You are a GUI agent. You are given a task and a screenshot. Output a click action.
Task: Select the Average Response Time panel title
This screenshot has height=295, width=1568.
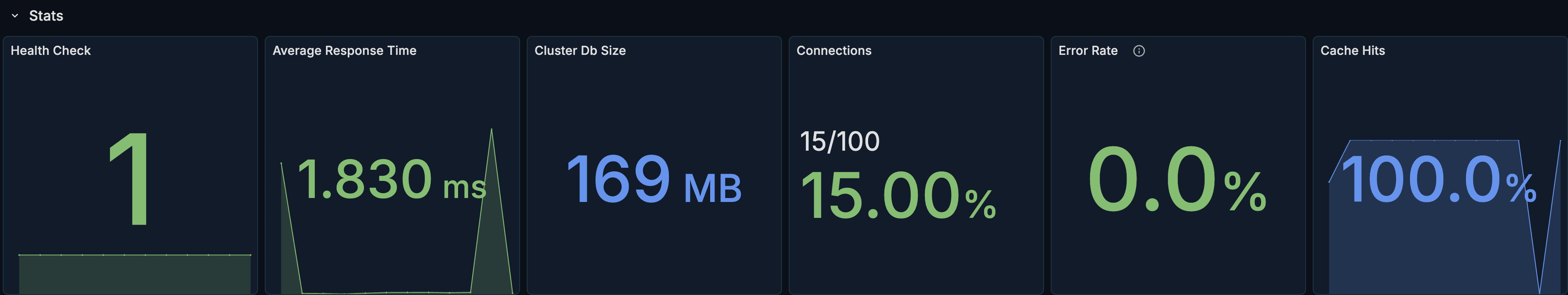[x=345, y=51]
